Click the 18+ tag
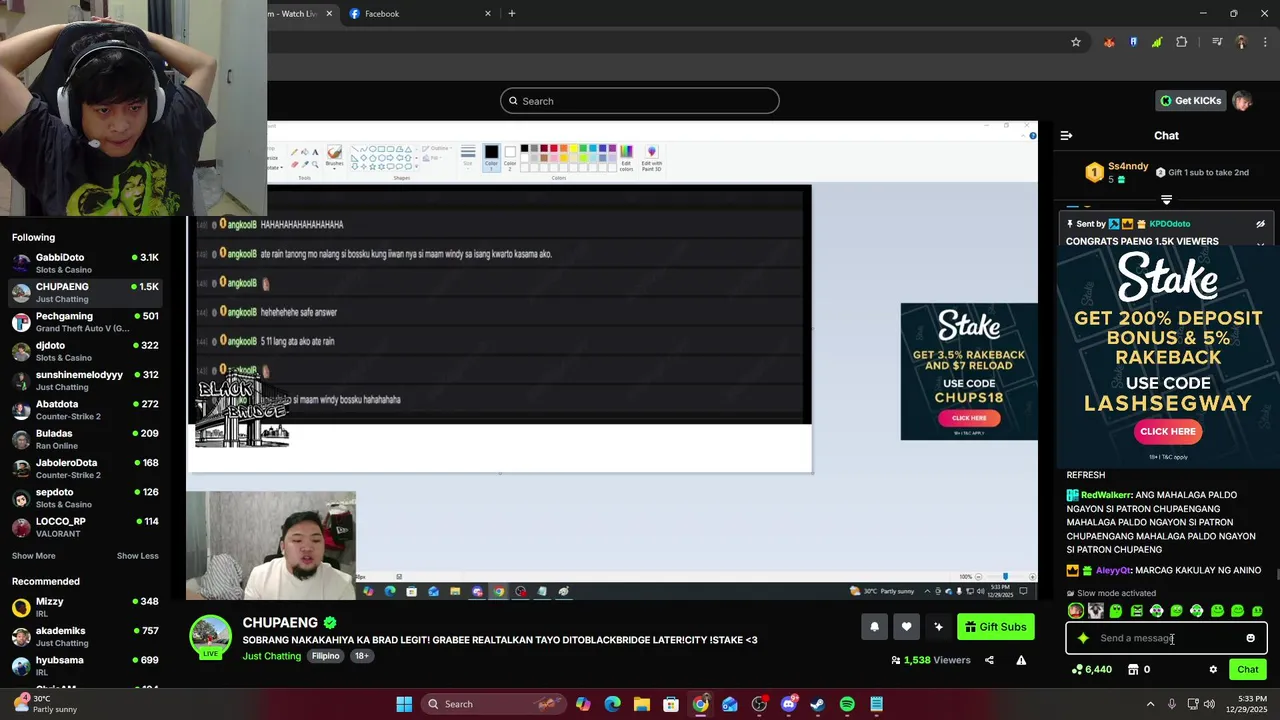Viewport: 1280px width, 720px height. click(x=361, y=656)
